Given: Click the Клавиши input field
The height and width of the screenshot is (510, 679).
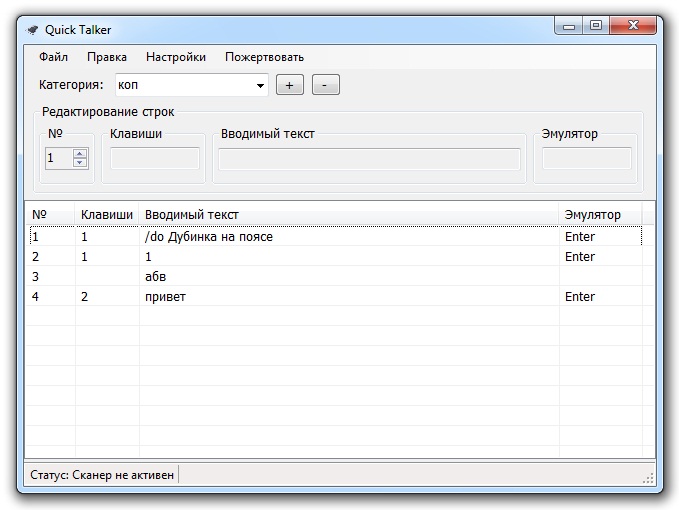Looking at the screenshot, I should pos(155,158).
